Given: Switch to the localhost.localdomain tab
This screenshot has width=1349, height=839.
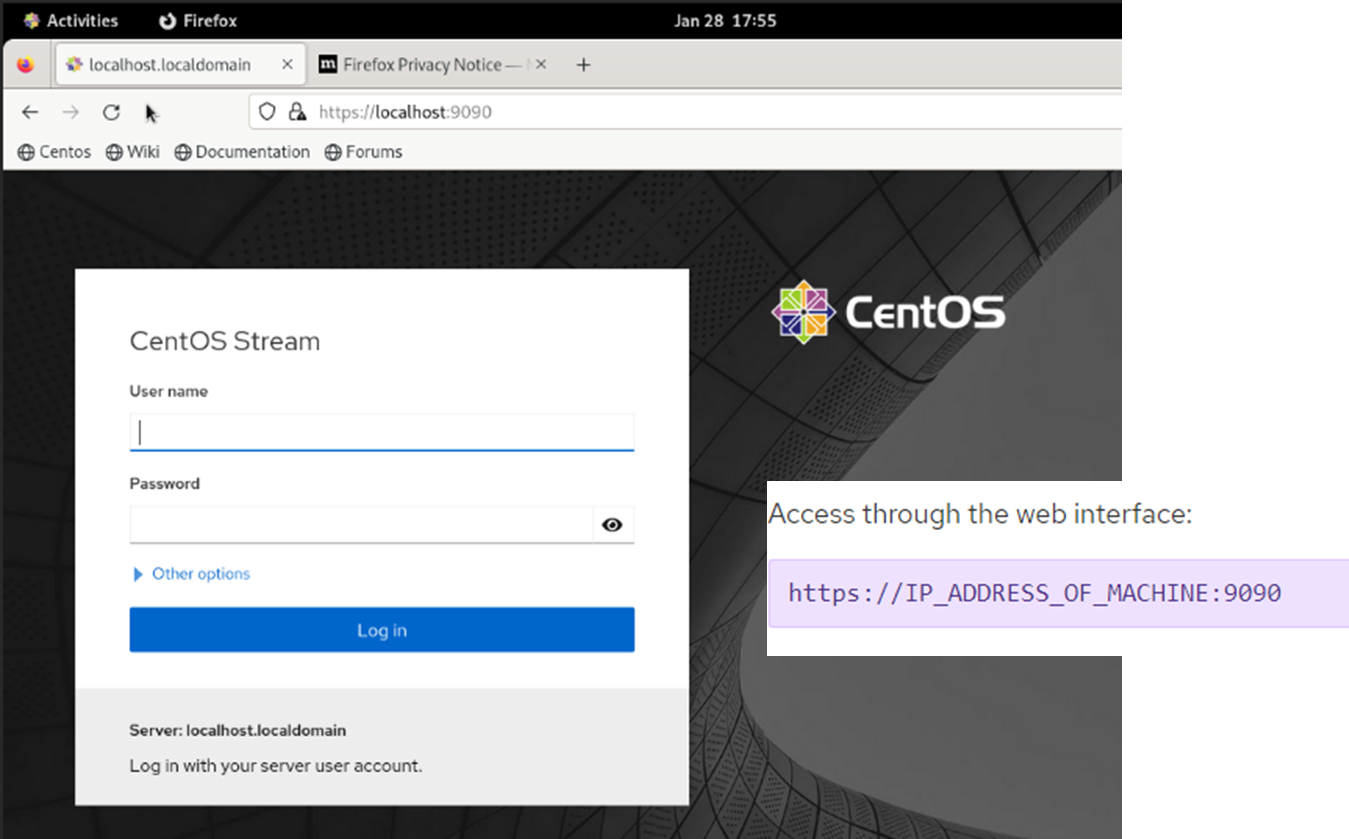Looking at the screenshot, I should pos(170,65).
